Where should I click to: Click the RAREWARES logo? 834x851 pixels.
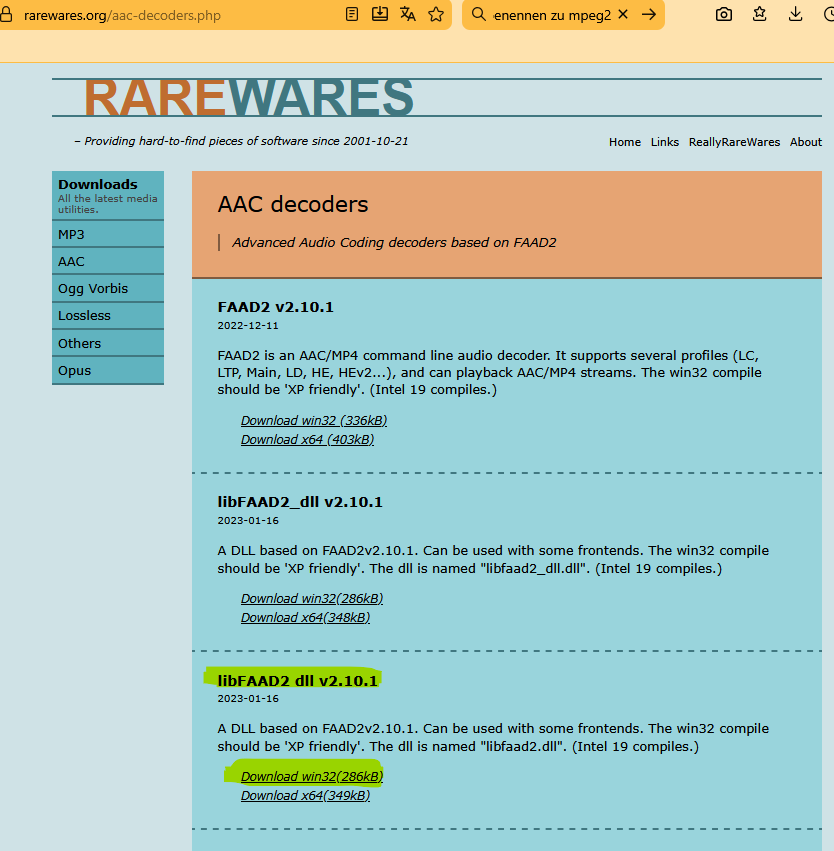pos(249,98)
